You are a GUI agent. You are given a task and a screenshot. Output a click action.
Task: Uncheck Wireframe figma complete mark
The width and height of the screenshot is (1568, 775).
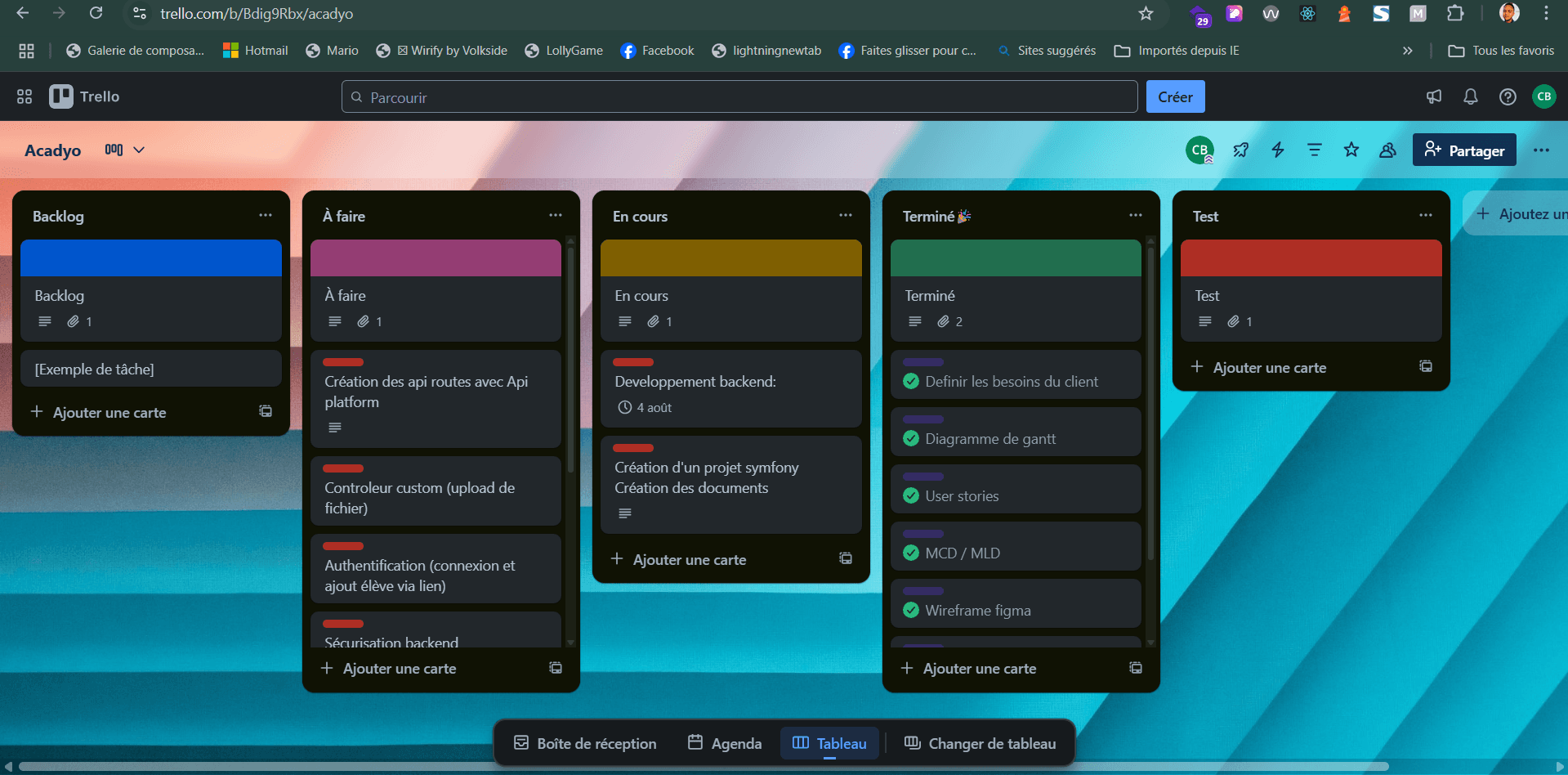[911, 610]
